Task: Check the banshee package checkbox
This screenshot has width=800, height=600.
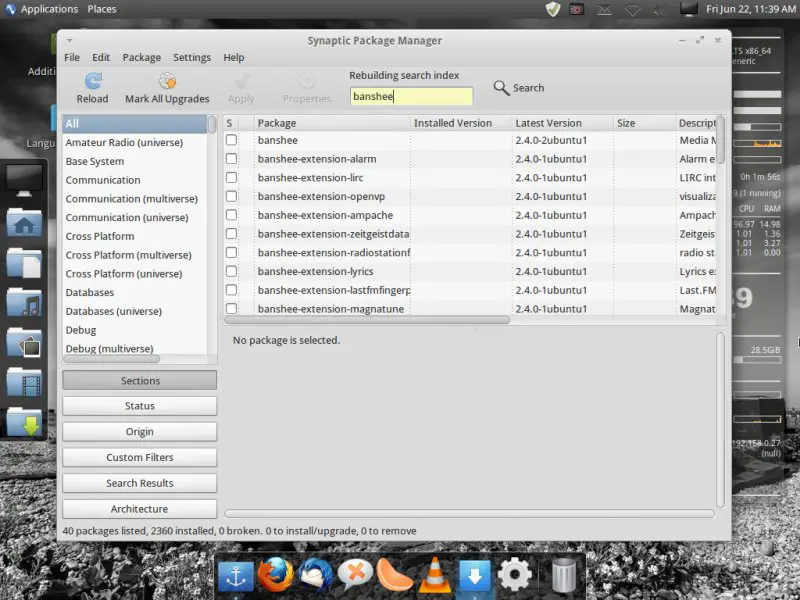Action: (x=232, y=140)
